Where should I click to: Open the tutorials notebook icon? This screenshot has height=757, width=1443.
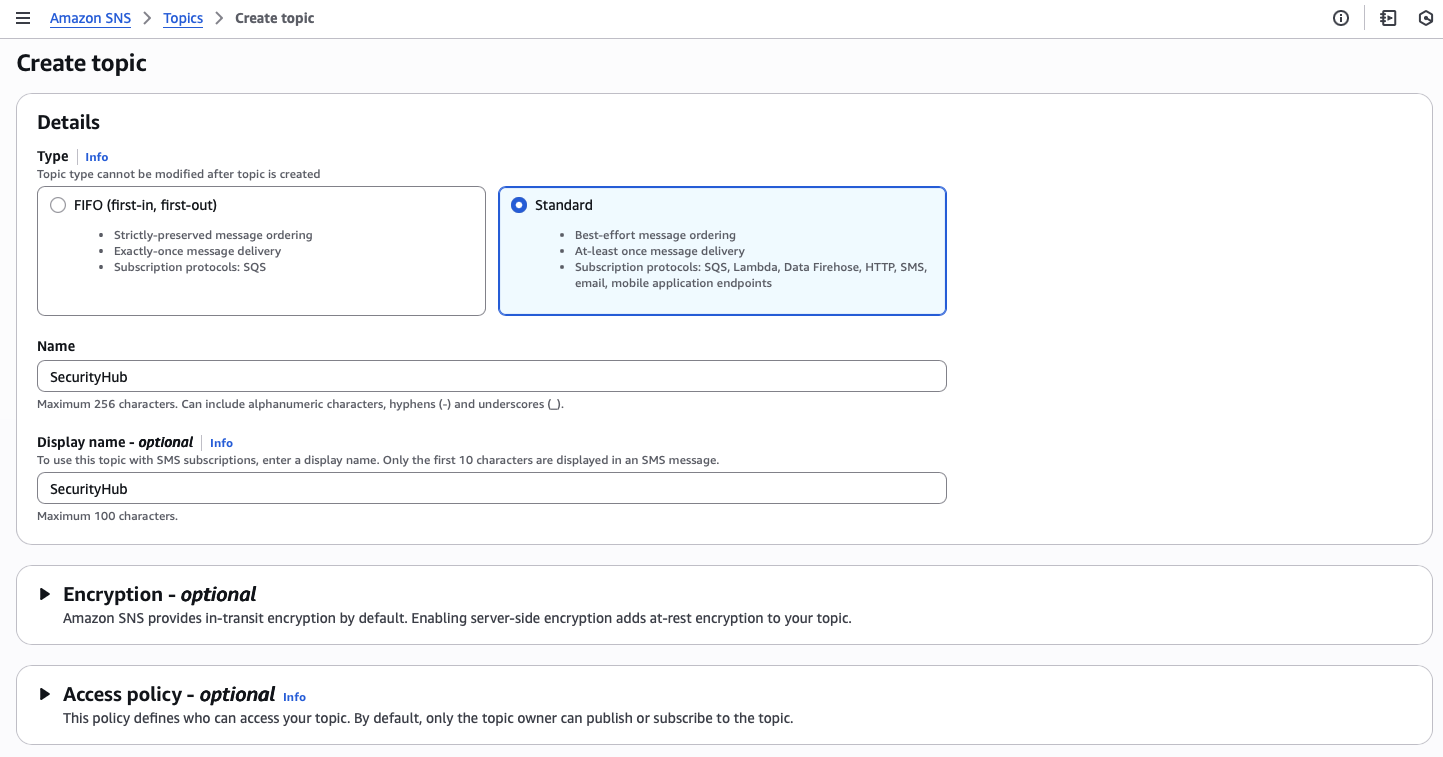[x=1388, y=18]
